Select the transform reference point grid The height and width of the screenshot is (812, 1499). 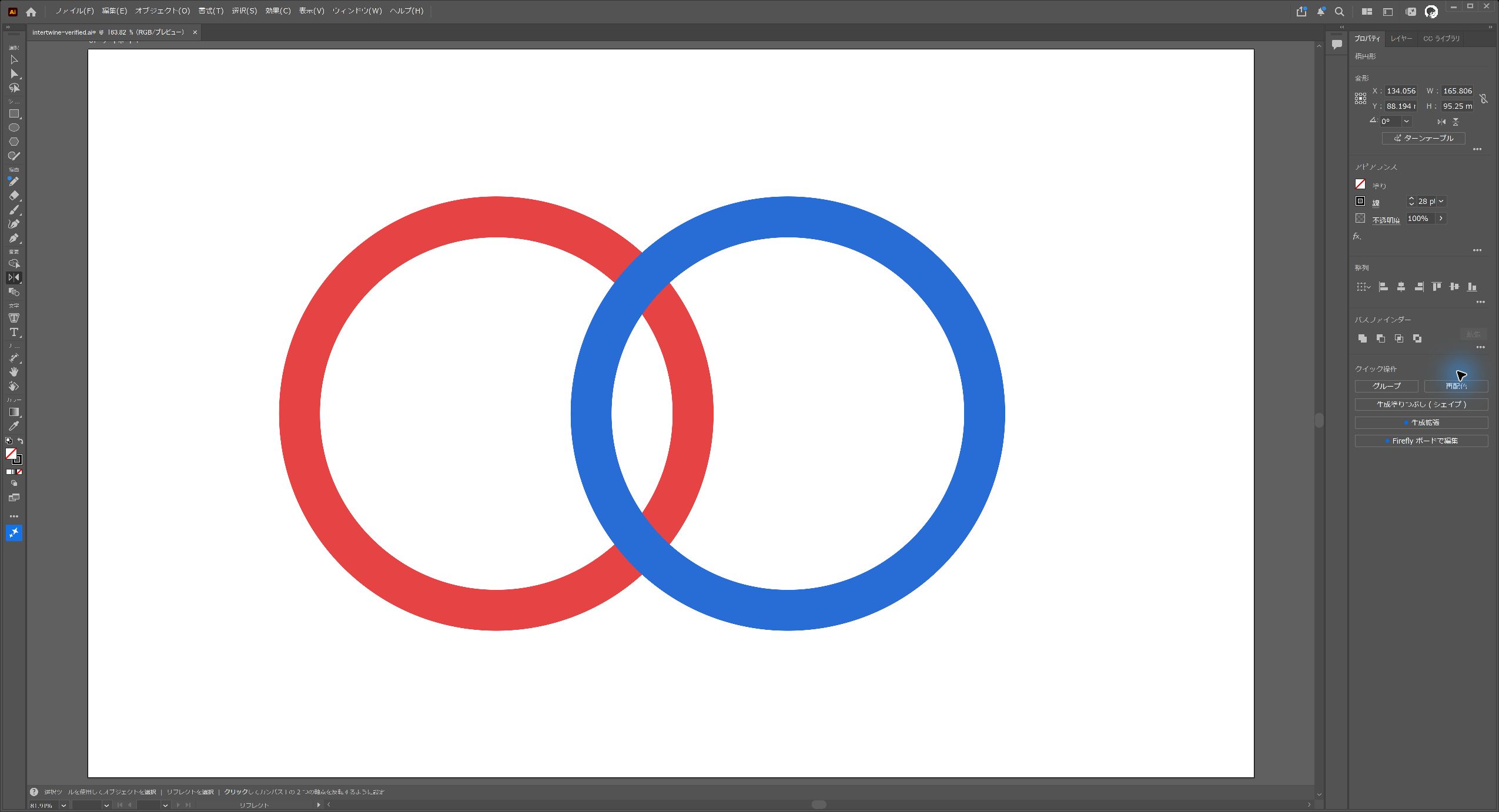tap(1360, 99)
